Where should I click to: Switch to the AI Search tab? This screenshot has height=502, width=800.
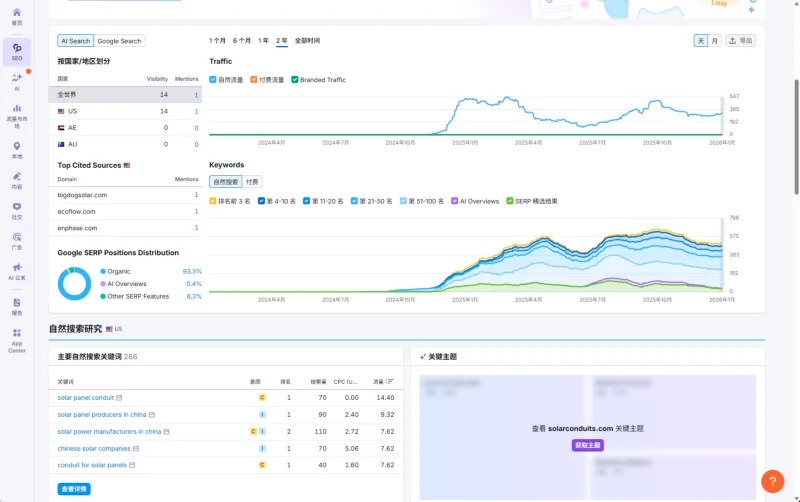[x=76, y=41]
